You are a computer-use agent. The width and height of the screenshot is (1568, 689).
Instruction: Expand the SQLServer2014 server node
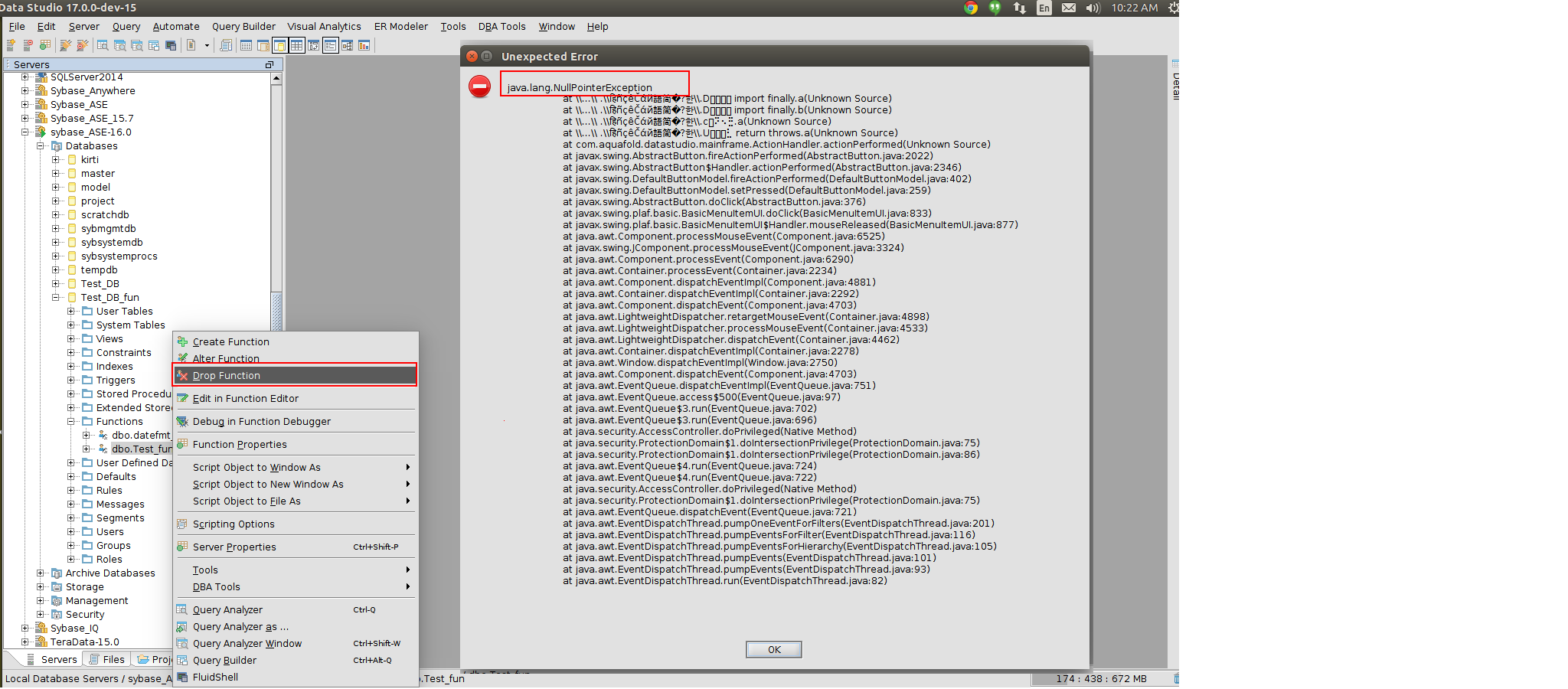pyautogui.click(x=24, y=77)
